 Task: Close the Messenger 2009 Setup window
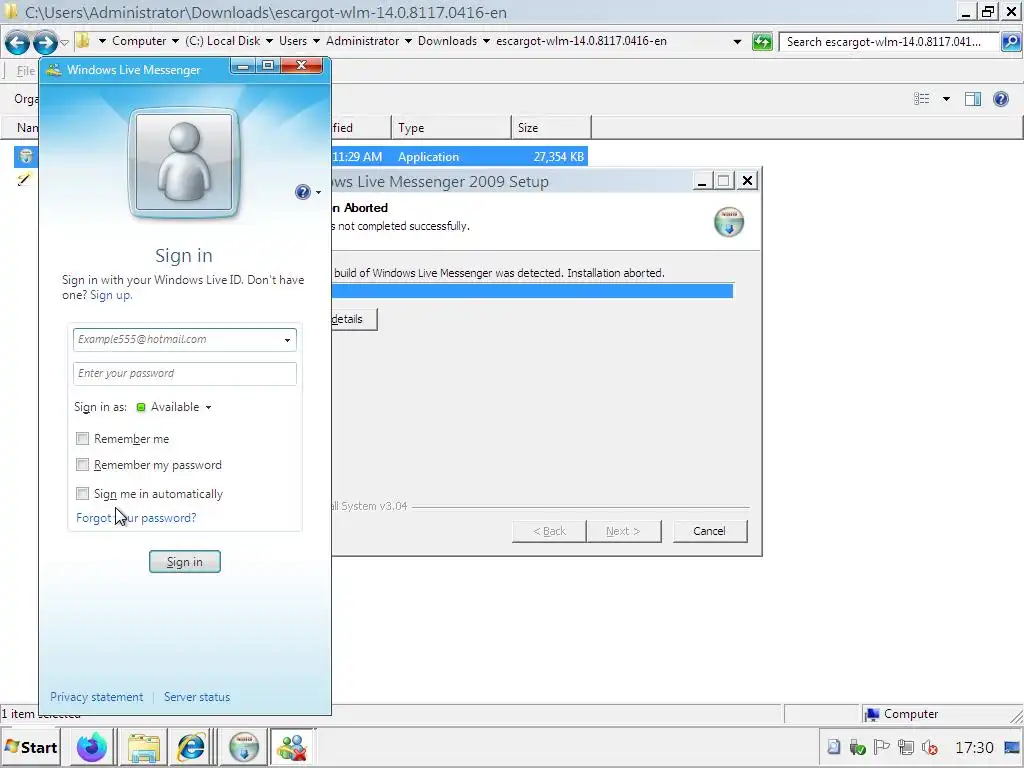click(747, 181)
